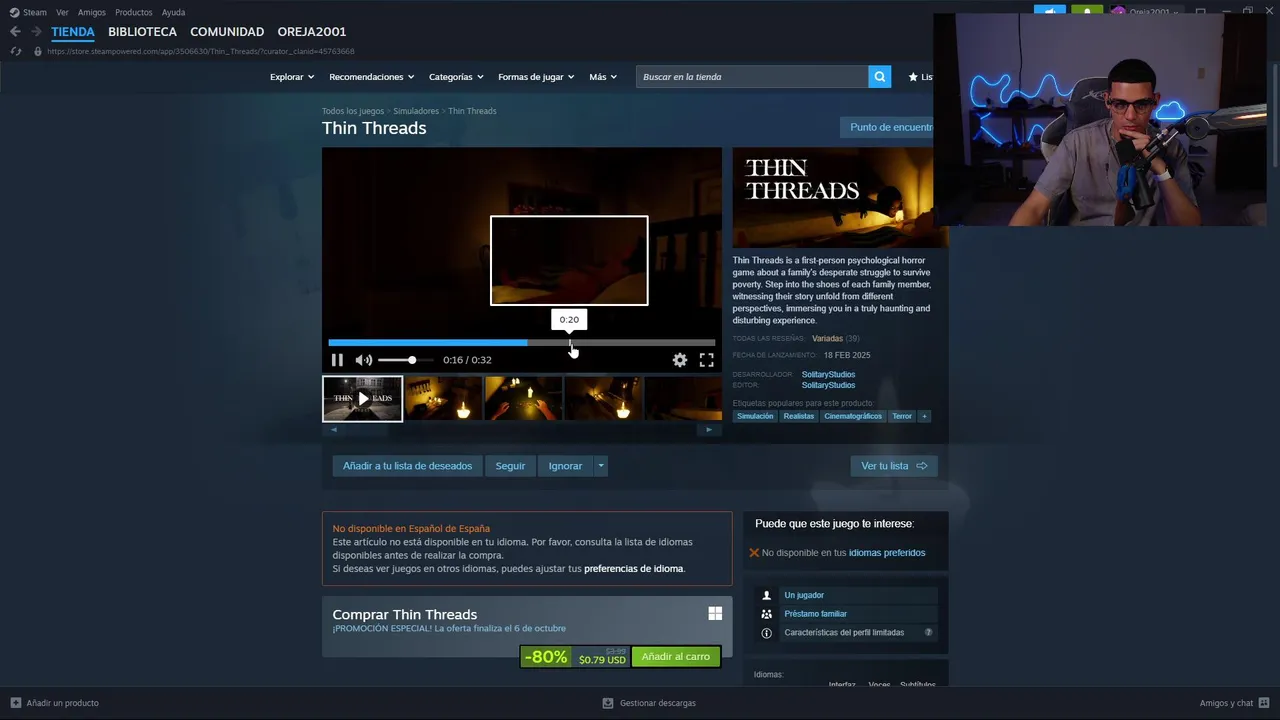1280x720 pixels.
Task: Open the Categorías dropdown menu
Action: pyautogui.click(x=456, y=77)
